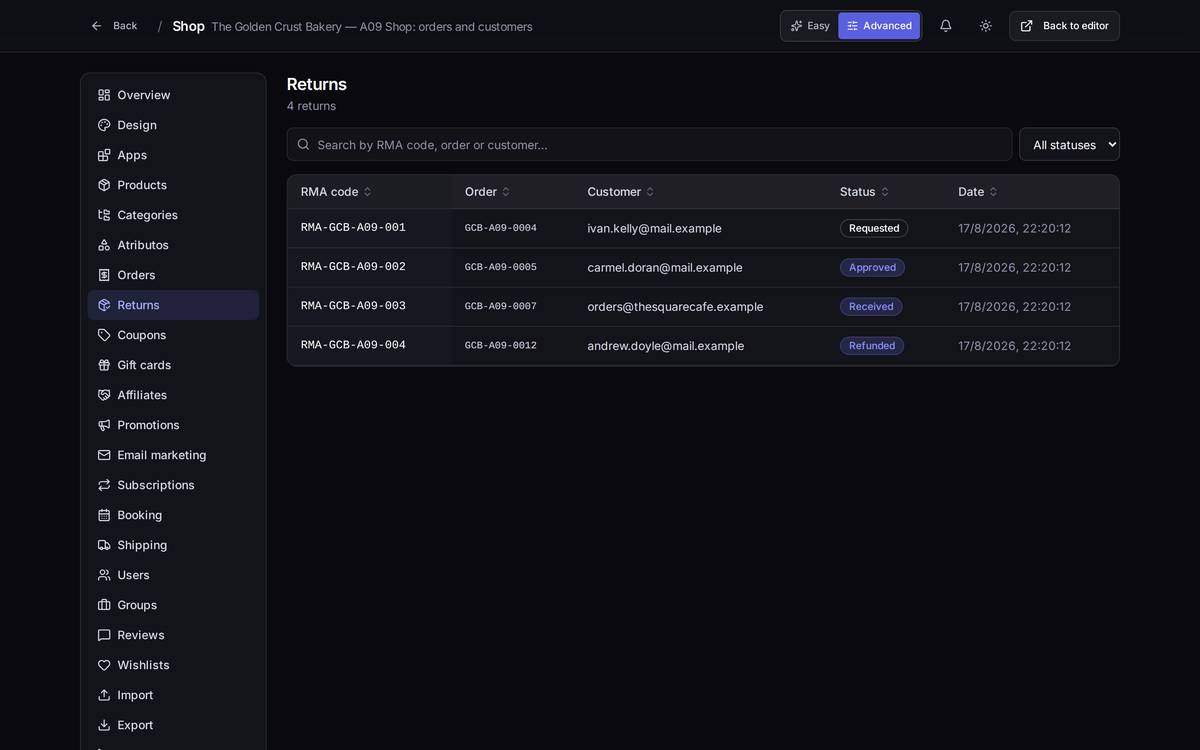Image resolution: width=1200 pixels, height=750 pixels.
Task: Click the Import upload icon
Action: pyautogui.click(x=104, y=695)
